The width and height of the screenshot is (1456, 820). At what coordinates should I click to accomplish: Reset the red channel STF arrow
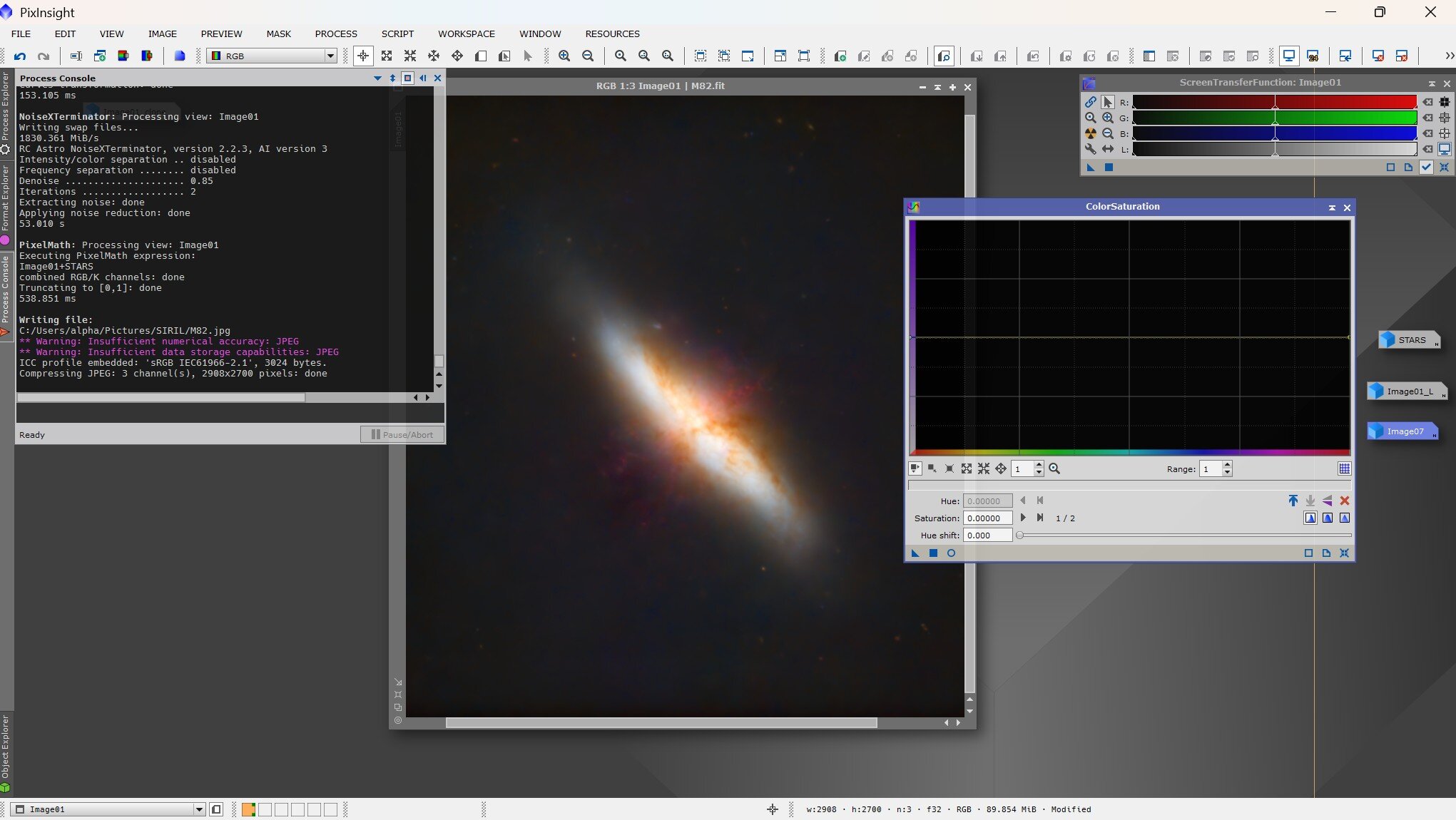1427,102
